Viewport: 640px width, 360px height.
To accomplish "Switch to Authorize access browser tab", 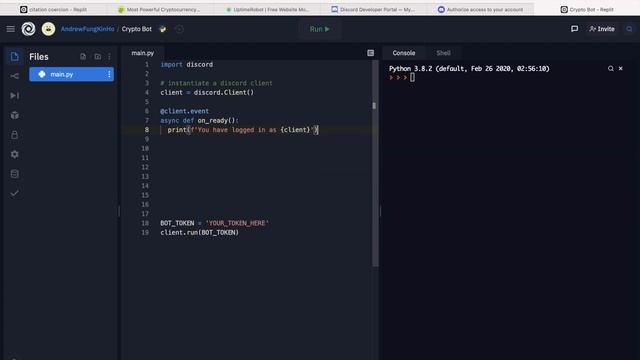I will pos(480,9).
